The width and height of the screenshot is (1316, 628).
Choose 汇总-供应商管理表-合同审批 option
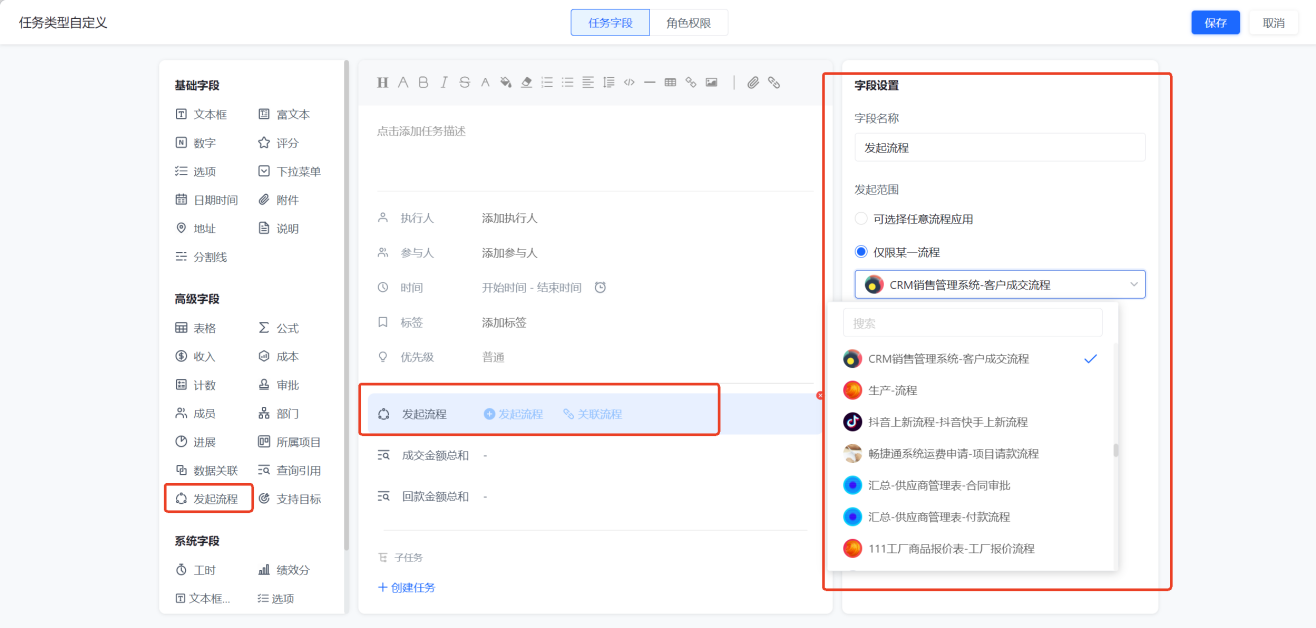[x=973, y=485]
